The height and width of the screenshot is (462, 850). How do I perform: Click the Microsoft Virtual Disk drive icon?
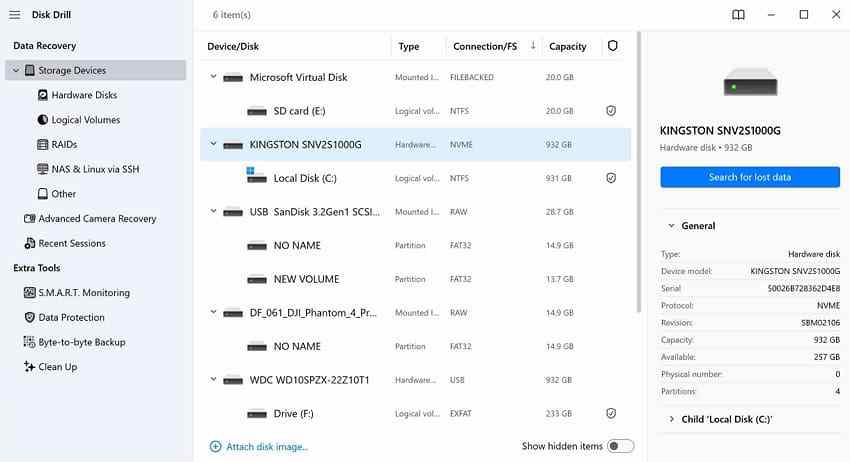tap(233, 78)
